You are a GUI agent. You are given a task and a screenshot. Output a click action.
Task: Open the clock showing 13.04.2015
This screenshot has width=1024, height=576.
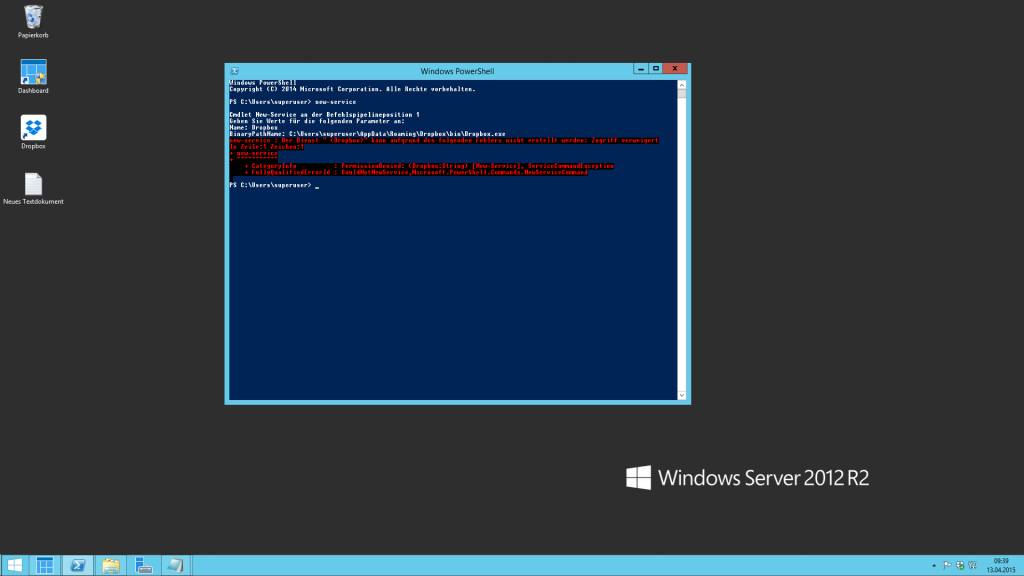pyautogui.click(x=1000, y=566)
